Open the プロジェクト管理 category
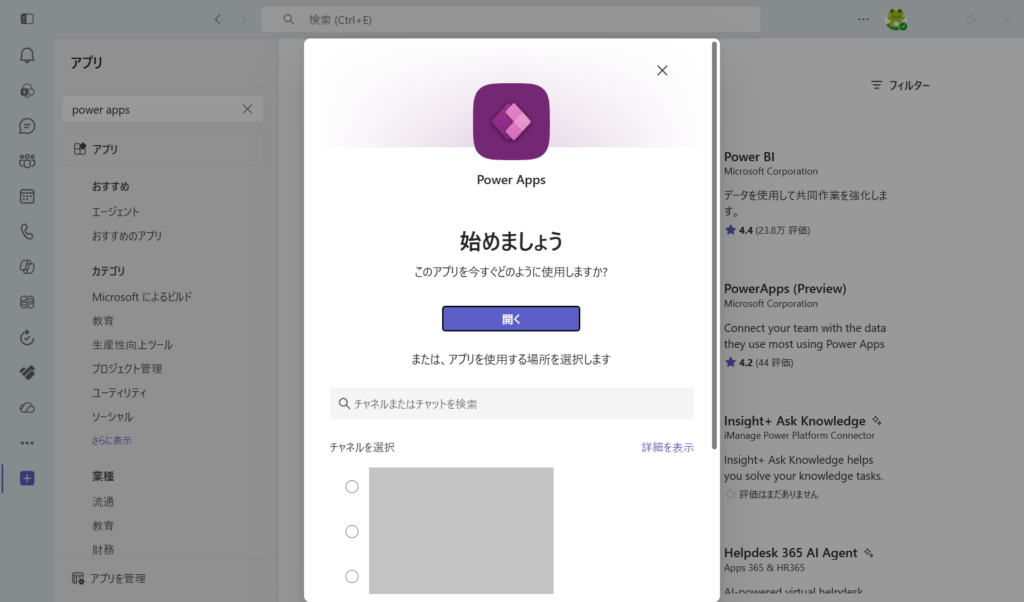 pos(127,369)
